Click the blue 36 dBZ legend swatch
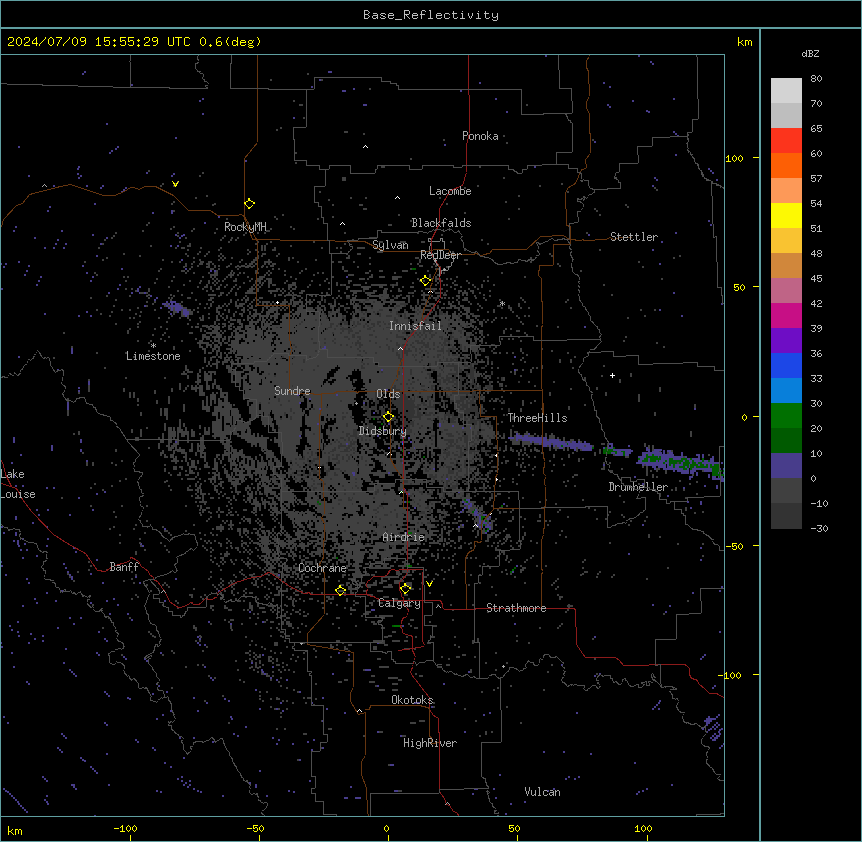 click(786, 365)
